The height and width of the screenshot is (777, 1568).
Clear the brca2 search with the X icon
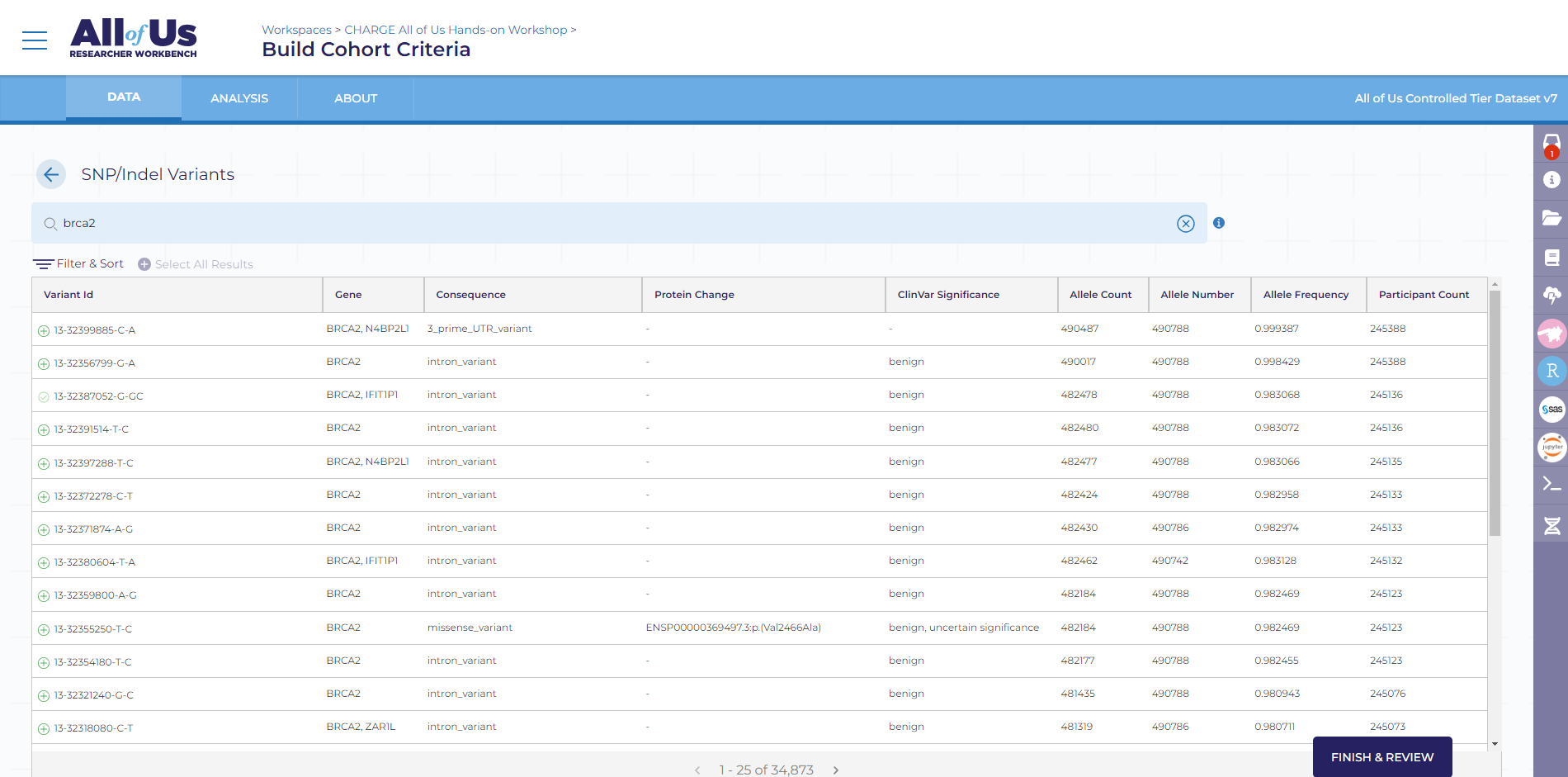point(1186,223)
